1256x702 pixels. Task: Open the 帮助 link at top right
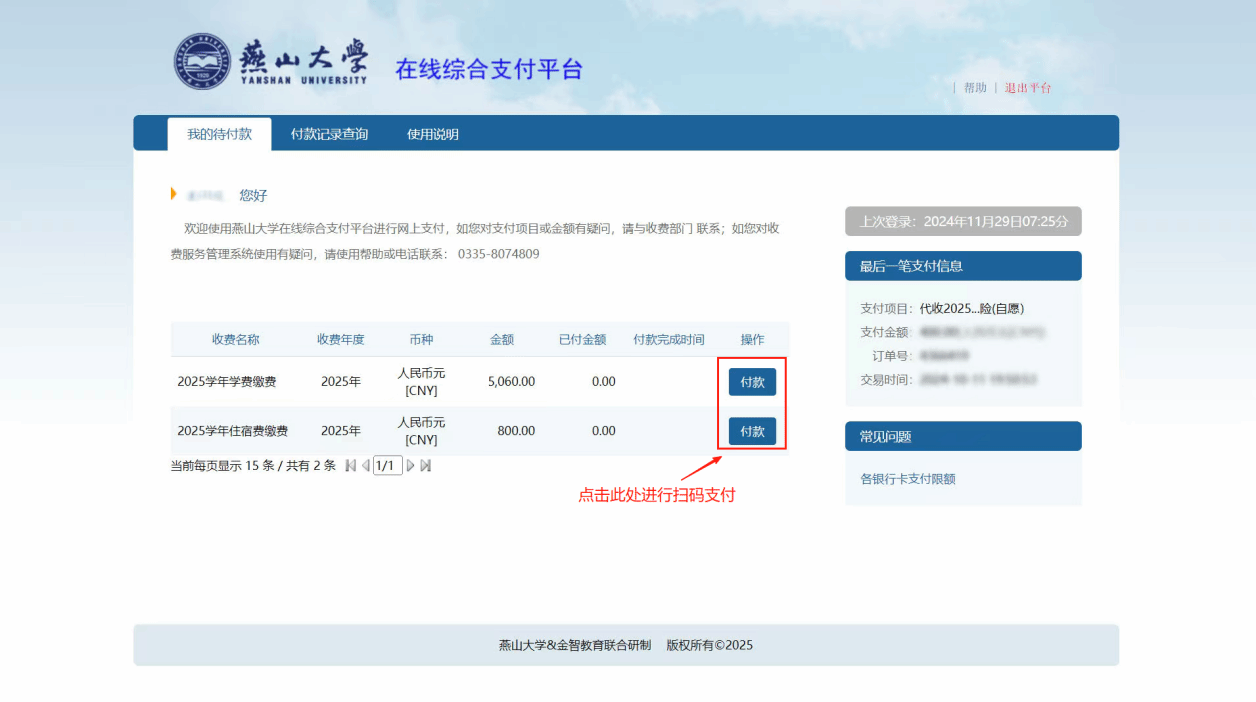tap(975, 88)
